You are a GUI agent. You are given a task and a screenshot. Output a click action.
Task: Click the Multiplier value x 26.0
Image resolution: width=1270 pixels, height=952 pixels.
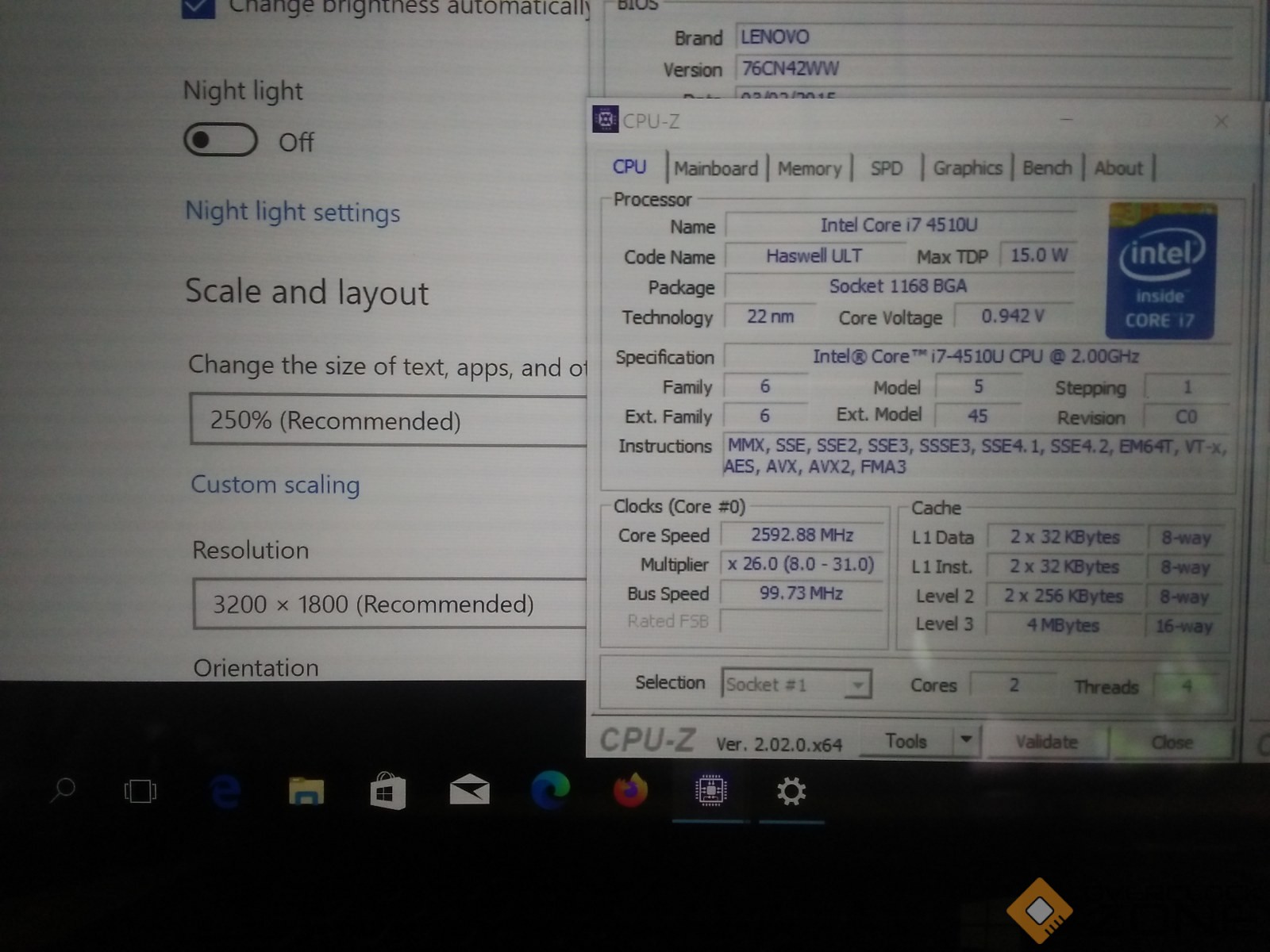pyautogui.click(x=801, y=564)
